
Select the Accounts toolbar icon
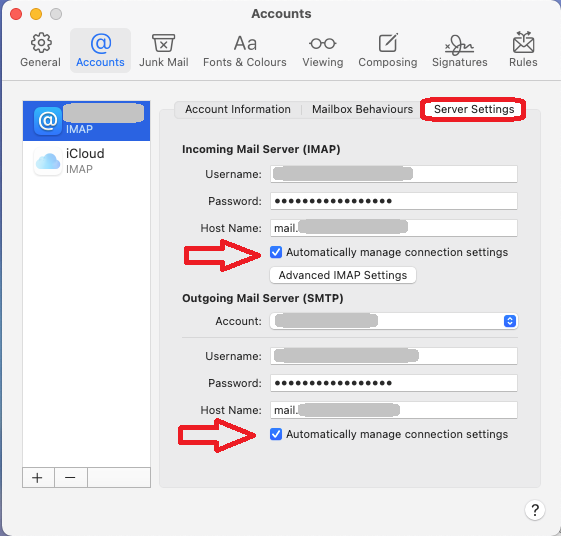pyautogui.click(x=100, y=50)
